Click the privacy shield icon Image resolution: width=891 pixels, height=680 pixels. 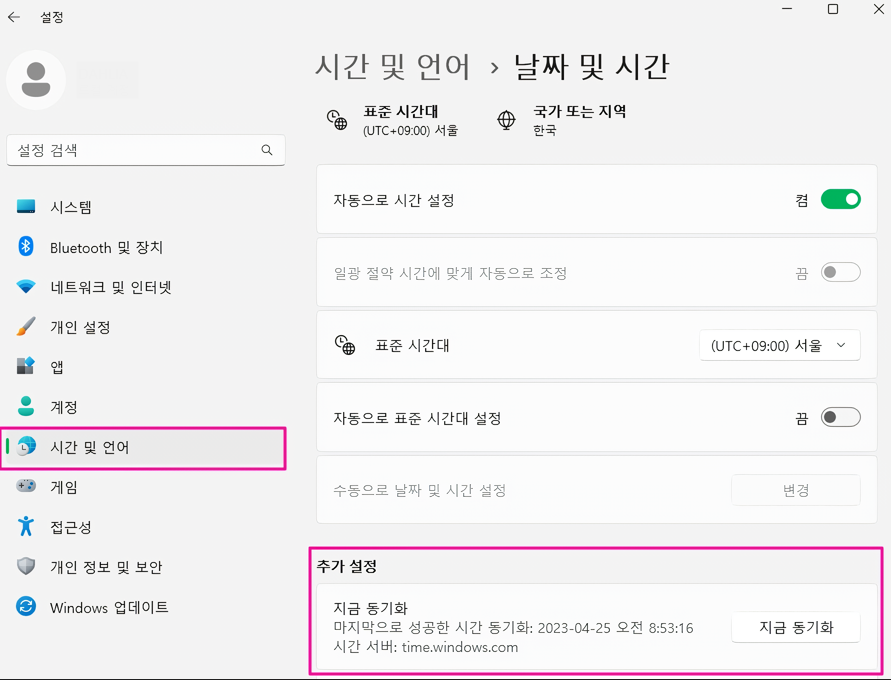26,567
